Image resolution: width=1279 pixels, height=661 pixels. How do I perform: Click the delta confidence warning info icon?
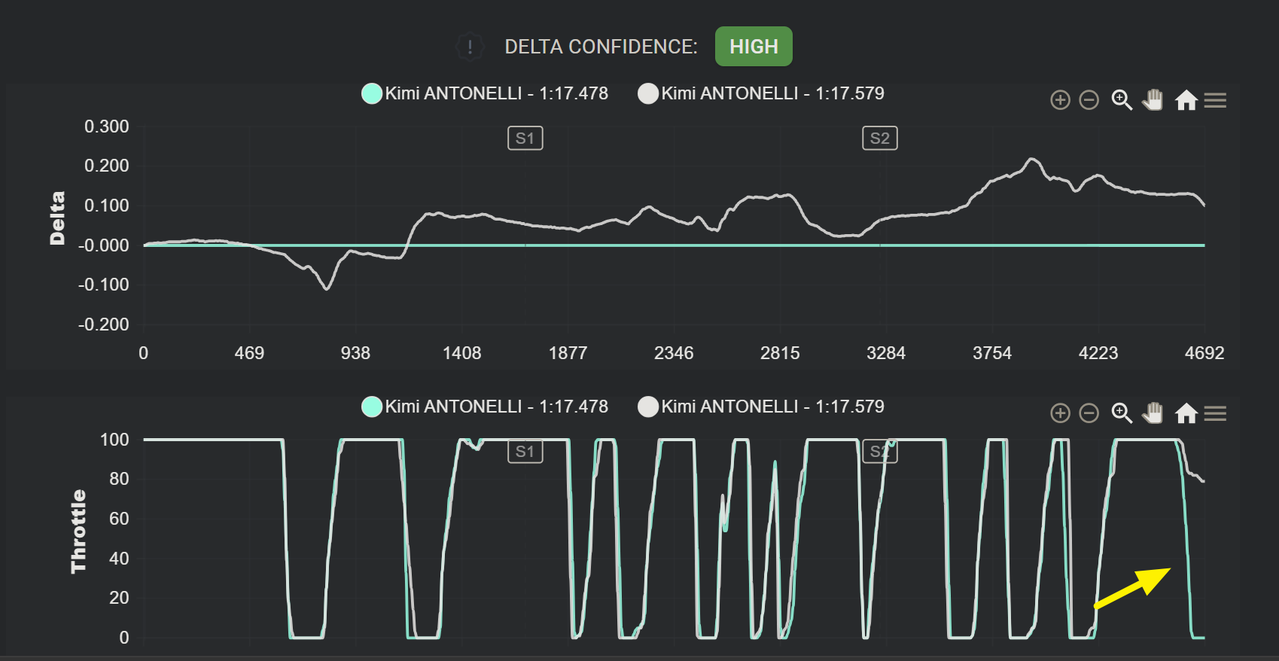point(470,47)
